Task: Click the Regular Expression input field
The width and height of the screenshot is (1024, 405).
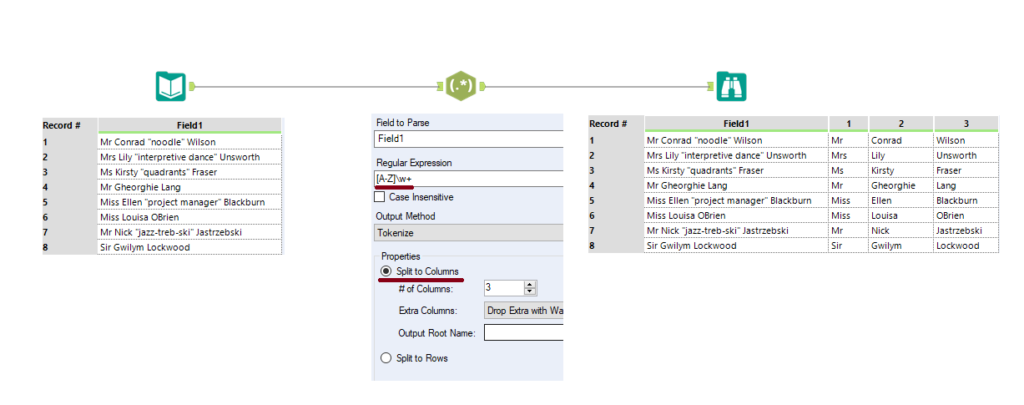Action: tap(468, 177)
